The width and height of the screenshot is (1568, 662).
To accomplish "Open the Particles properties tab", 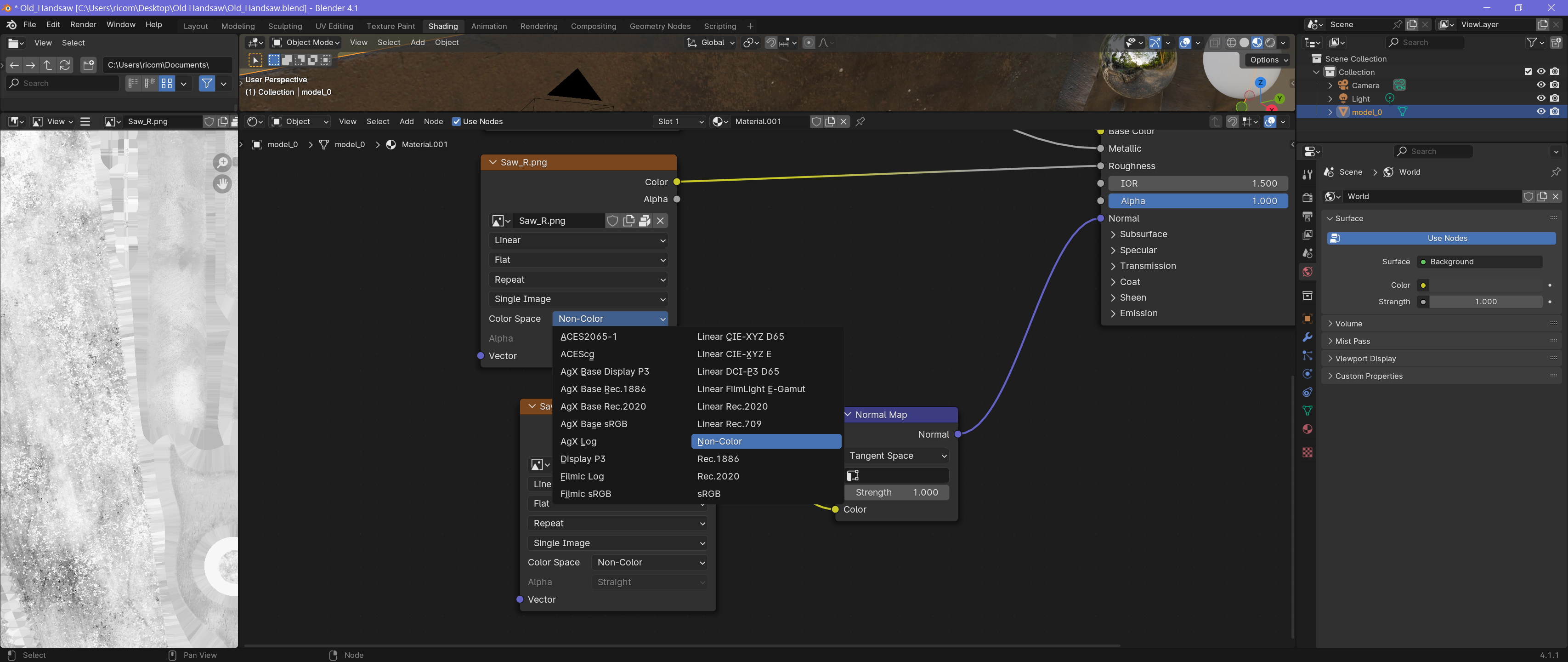I will coord(1308,355).
